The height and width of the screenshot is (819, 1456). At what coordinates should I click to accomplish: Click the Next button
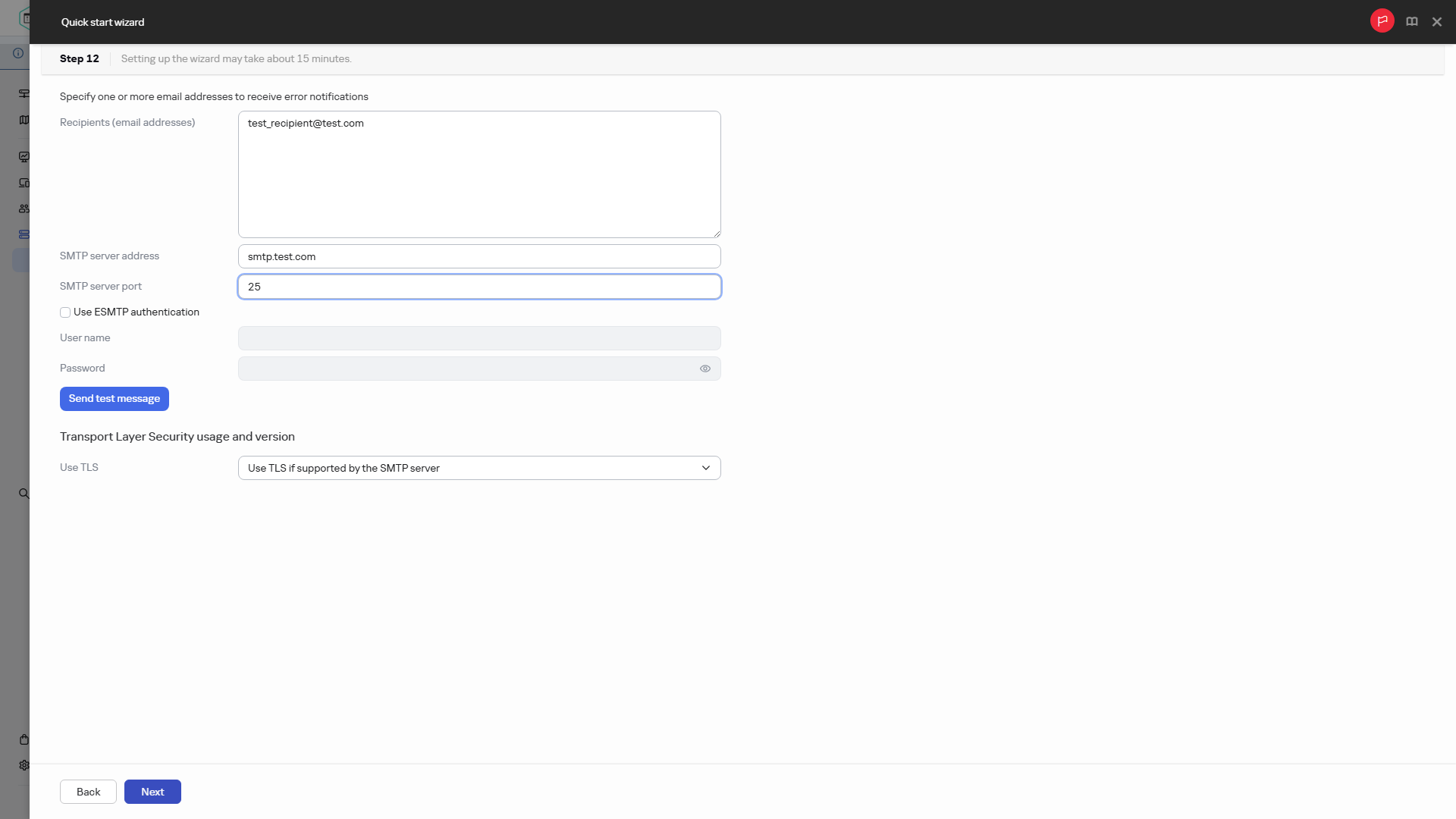[152, 792]
